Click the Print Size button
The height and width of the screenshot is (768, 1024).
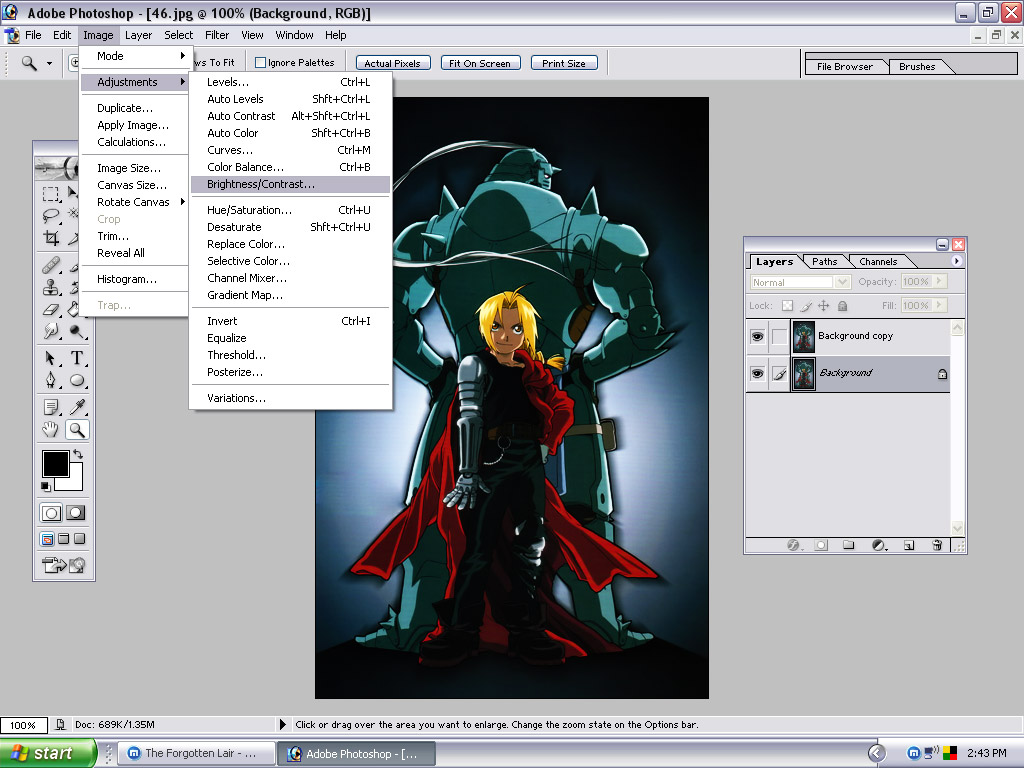(x=564, y=63)
